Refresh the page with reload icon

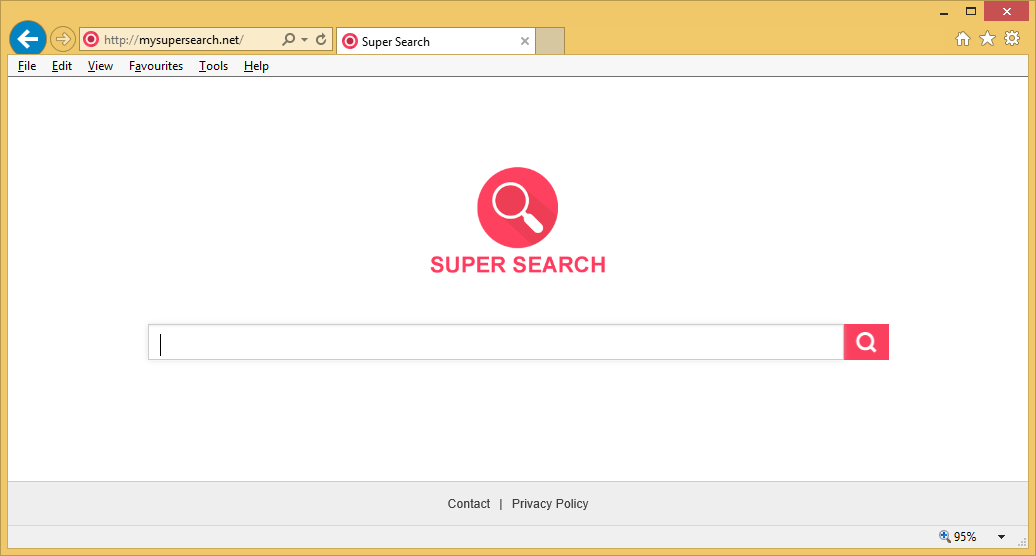[321, 40]
